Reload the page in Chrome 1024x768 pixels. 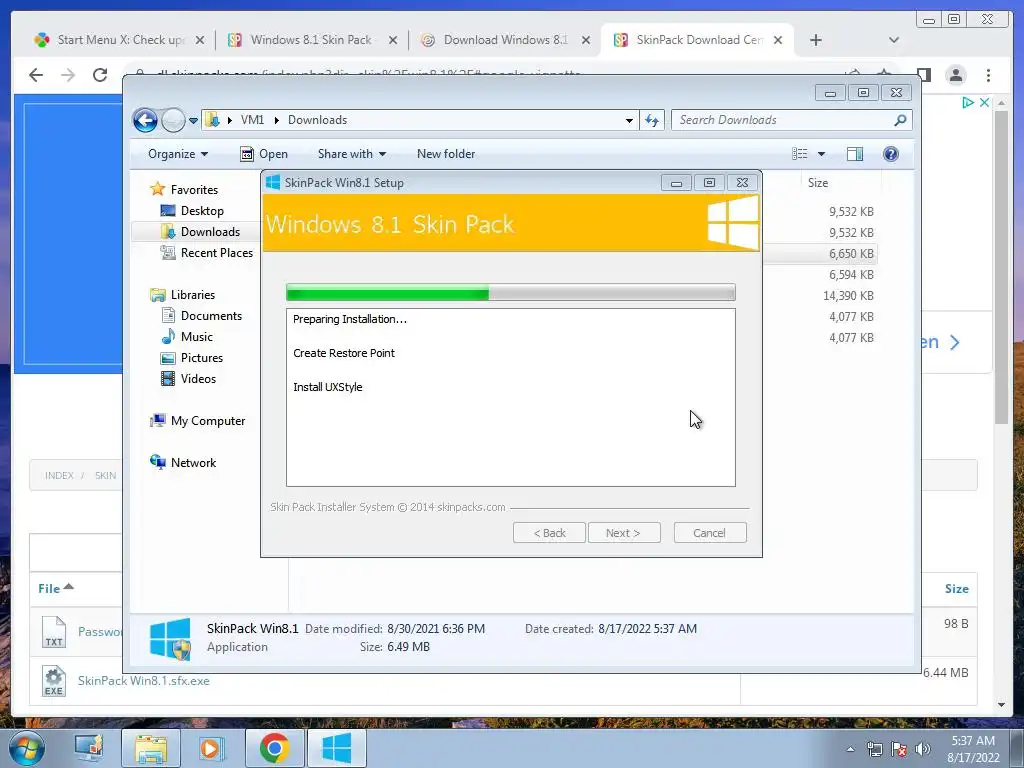coord(100,75)
